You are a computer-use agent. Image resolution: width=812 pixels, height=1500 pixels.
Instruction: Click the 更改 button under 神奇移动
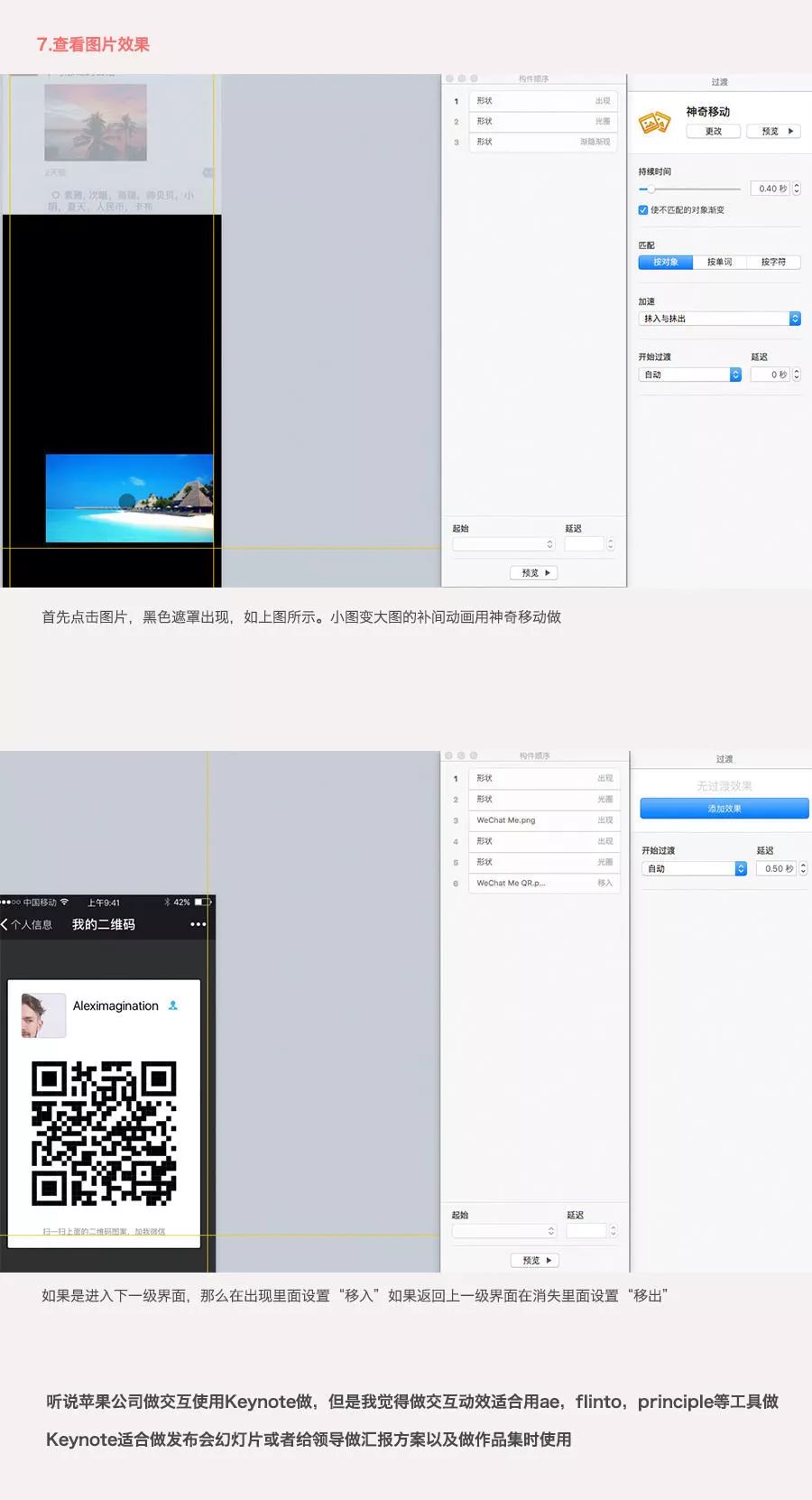point(713,131)
